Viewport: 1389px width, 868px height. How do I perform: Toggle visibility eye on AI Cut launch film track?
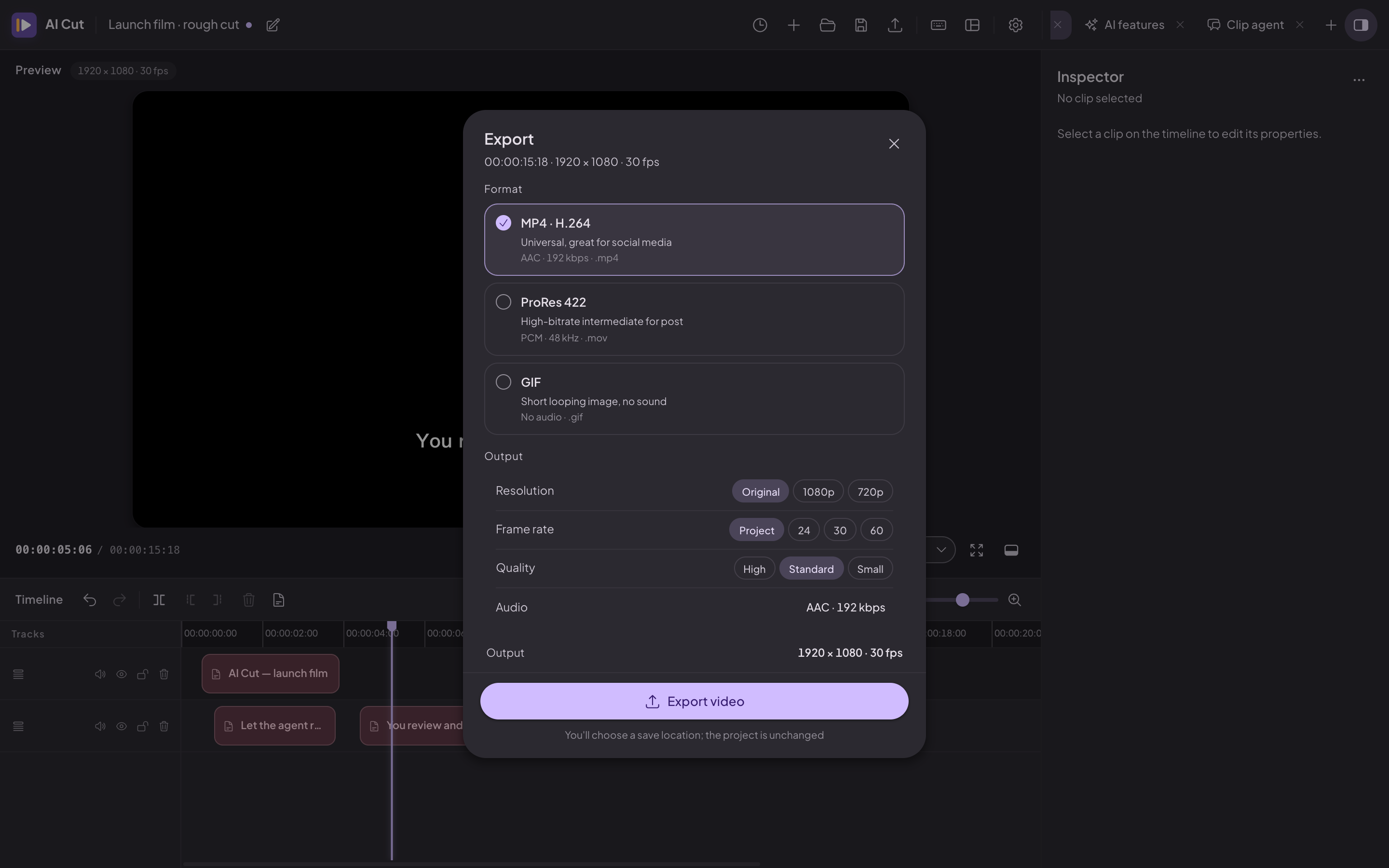click(x=121, y=674)
